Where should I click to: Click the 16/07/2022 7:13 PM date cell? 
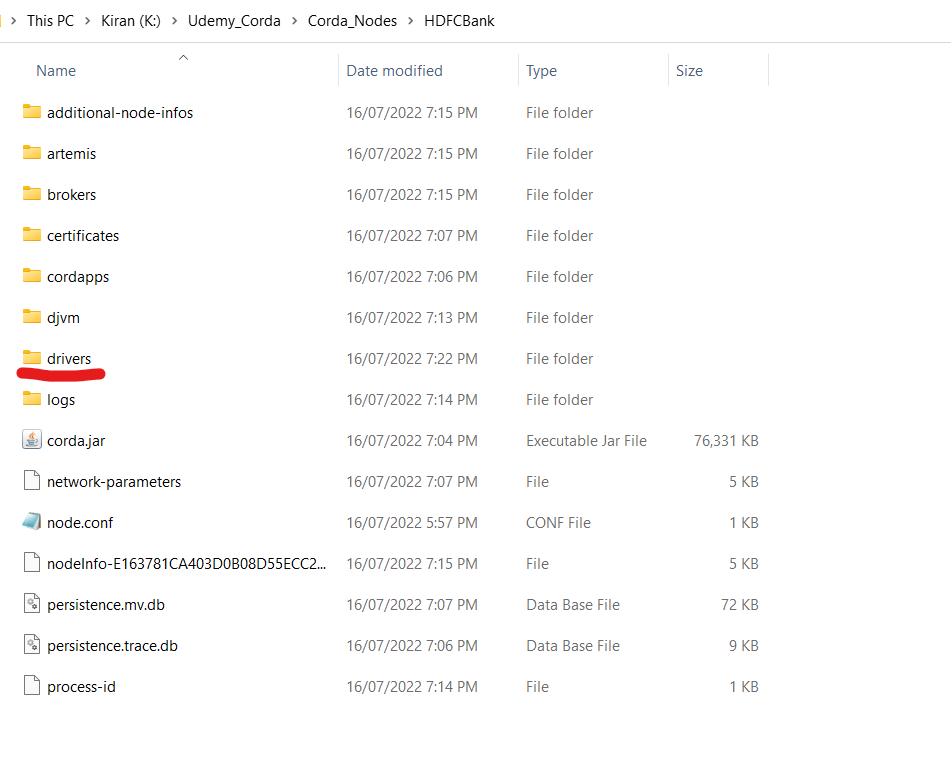pyautogui.click(x=412, y=318)
